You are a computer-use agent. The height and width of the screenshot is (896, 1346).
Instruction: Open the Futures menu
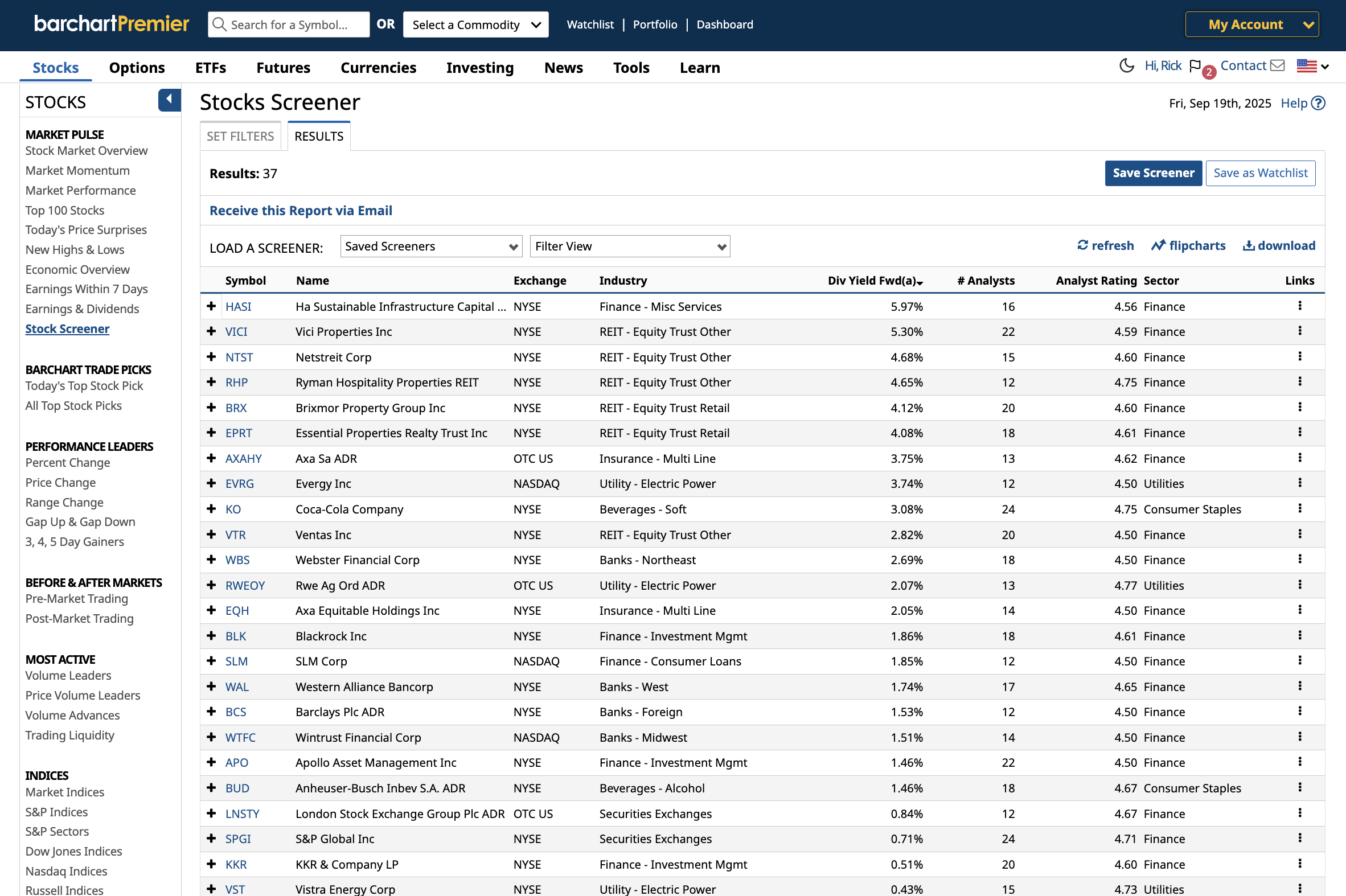click(x=283, y=67)
